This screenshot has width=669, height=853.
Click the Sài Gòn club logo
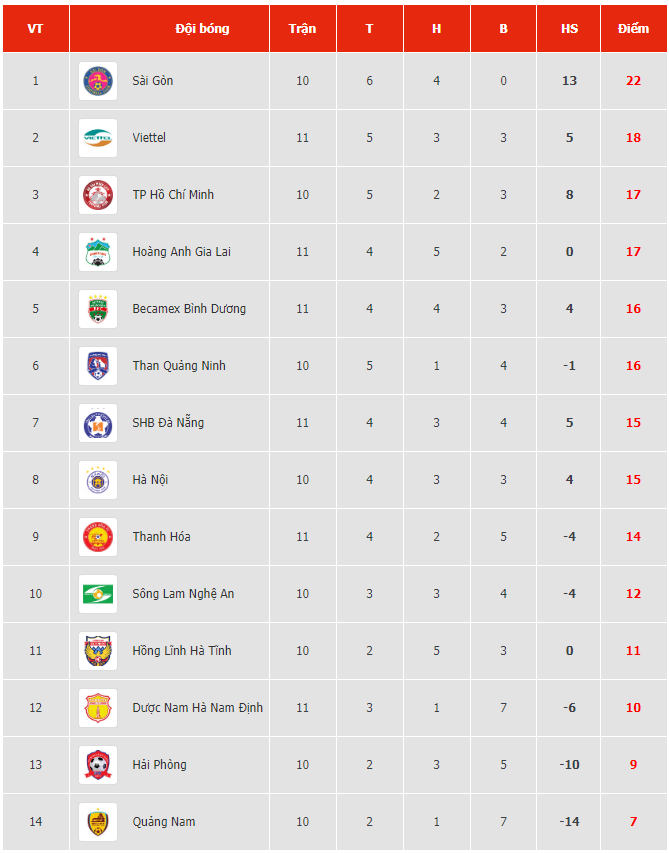pyautogui.click(x=98, y=81)
